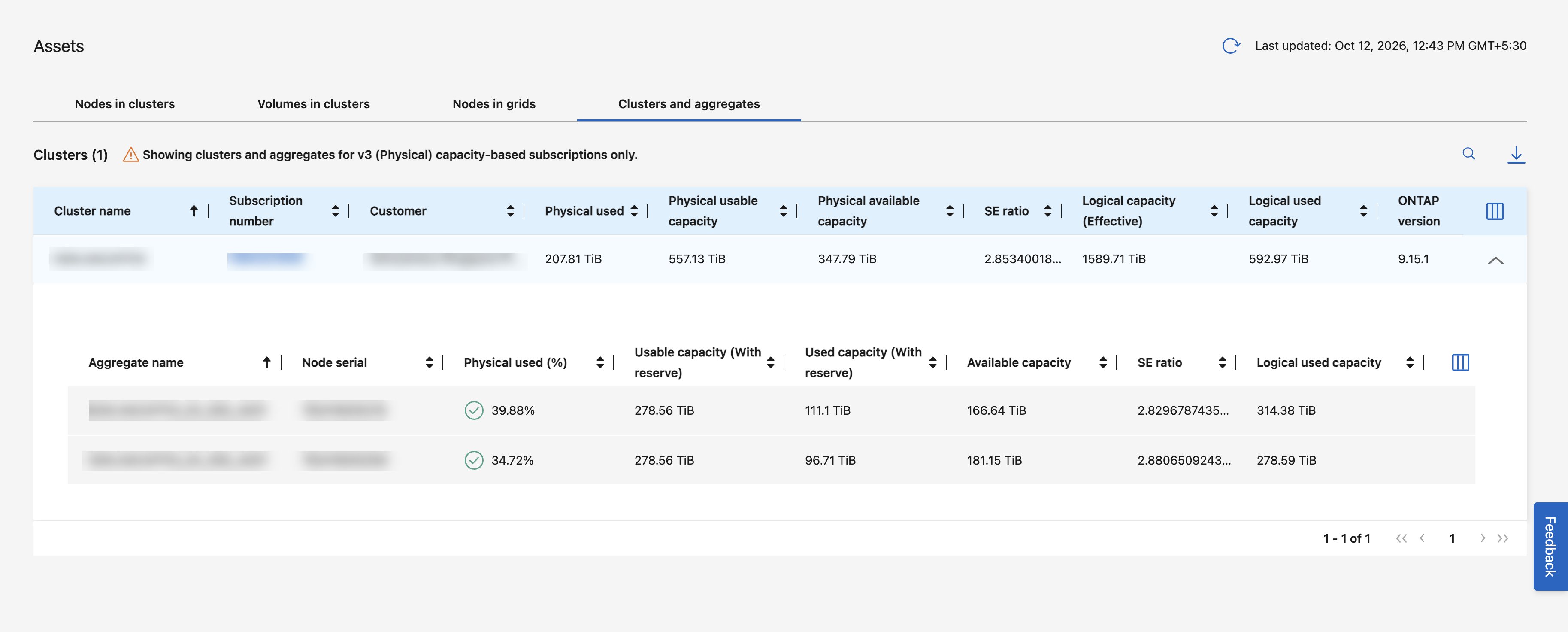Click the refresh icon beside Last updated

tap(1231, 46)
